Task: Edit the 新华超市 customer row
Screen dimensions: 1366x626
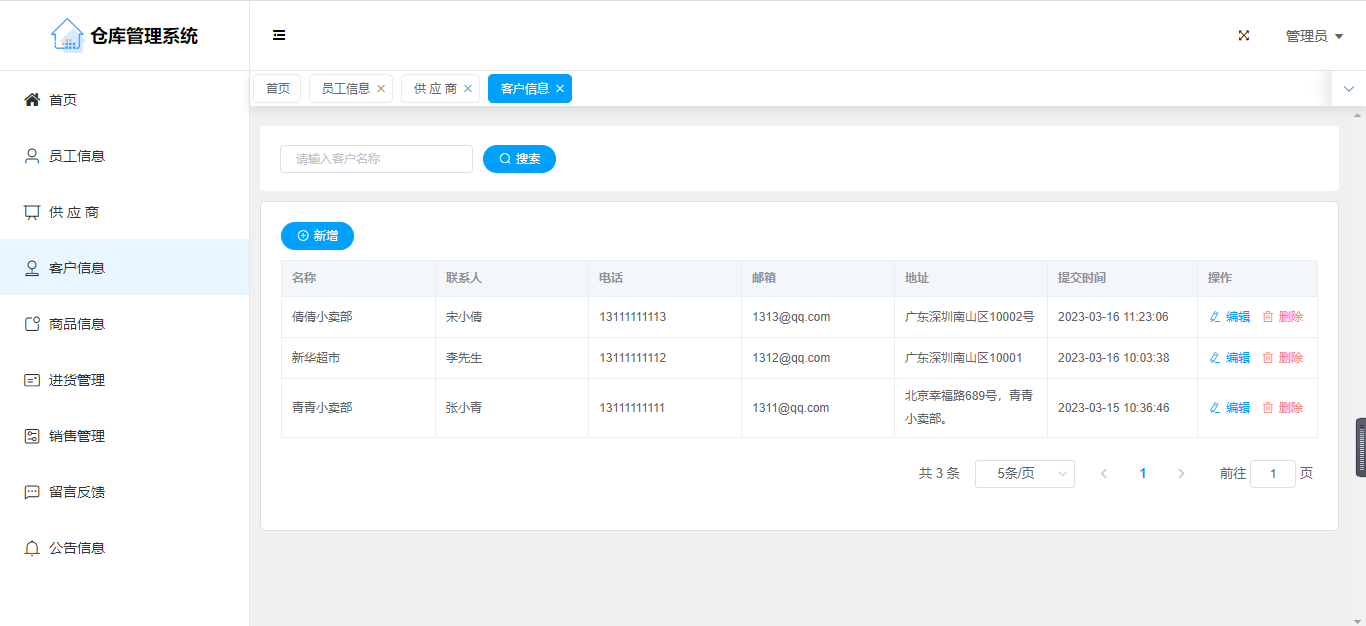Action: [x=1230, y=358]
